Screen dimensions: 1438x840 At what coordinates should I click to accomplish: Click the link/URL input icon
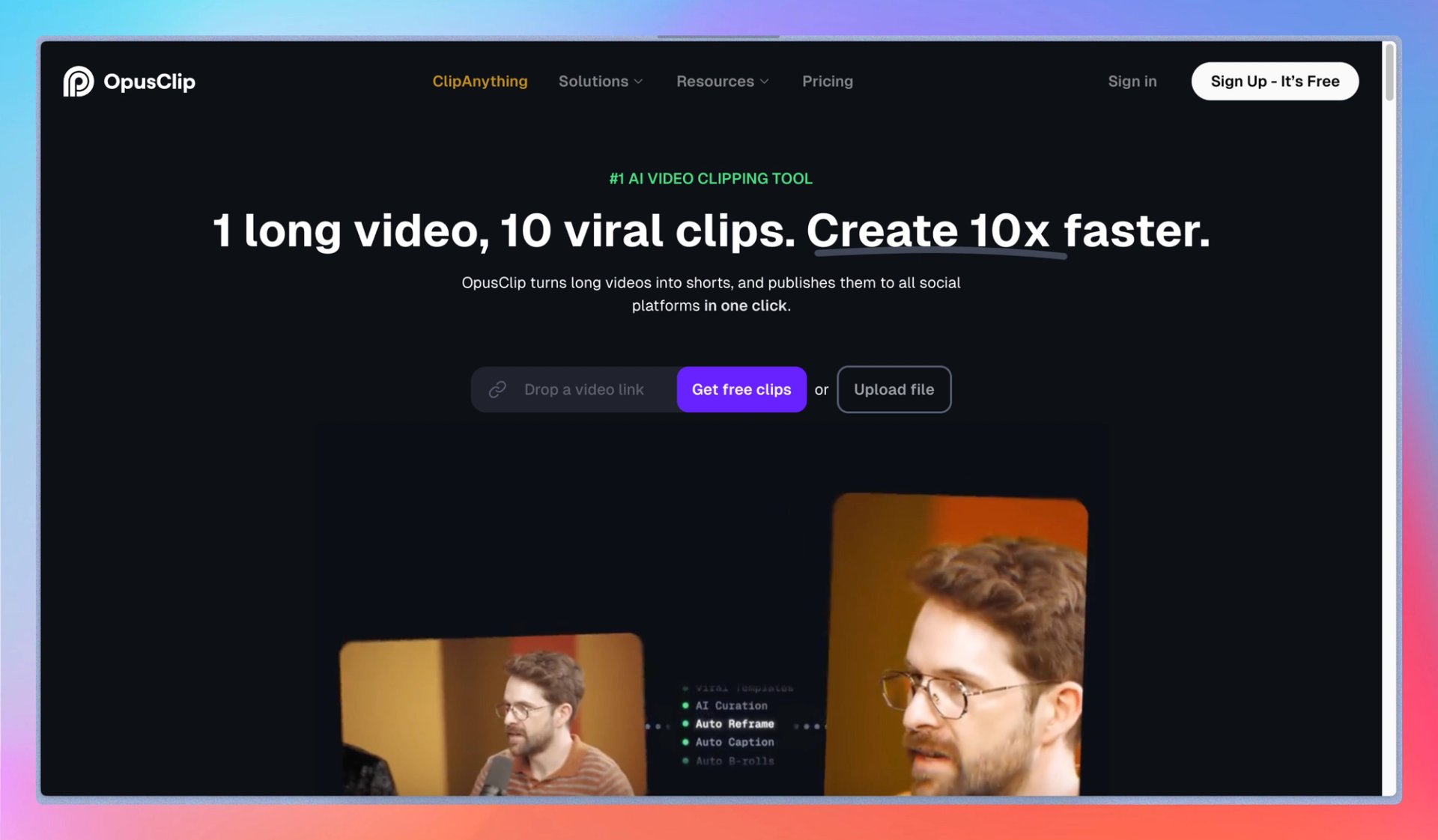point(496,389)
